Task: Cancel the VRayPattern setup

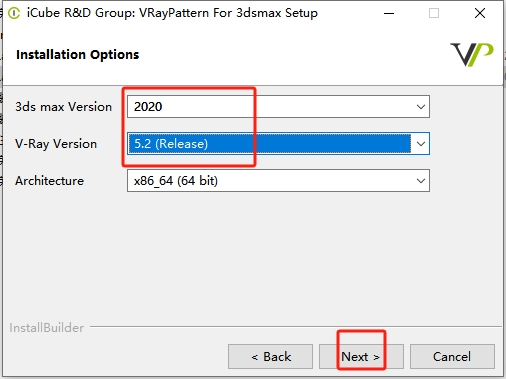Action: click(x=452, y=357)
